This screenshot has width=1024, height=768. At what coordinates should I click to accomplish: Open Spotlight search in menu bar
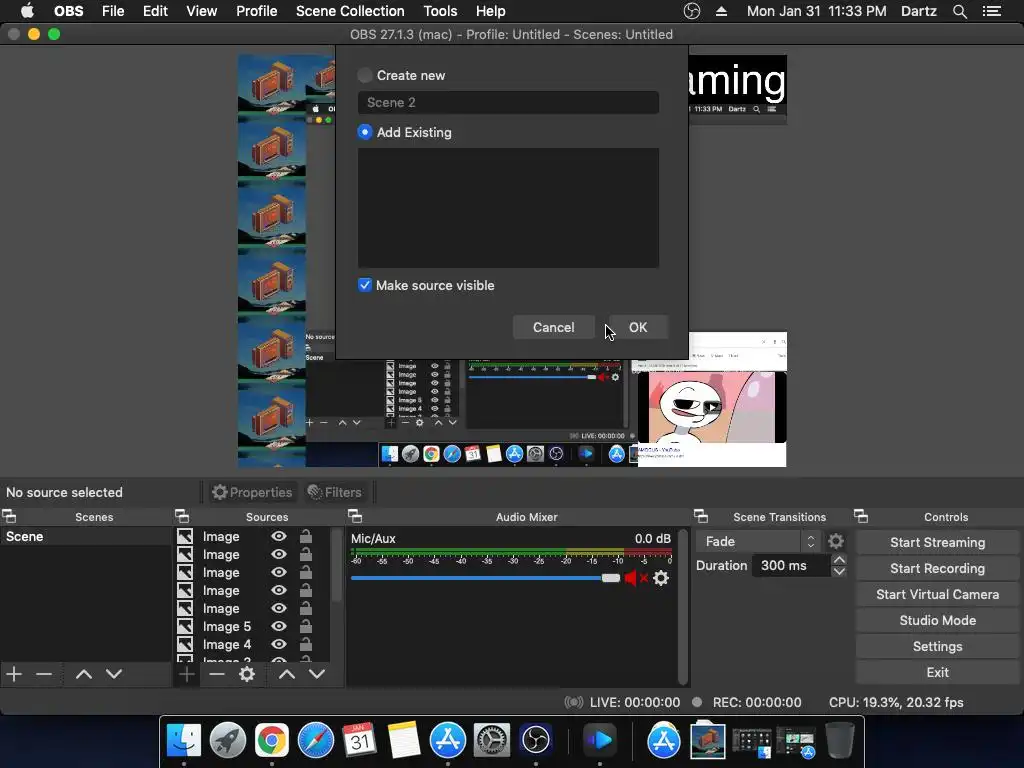tap(960, 11)
